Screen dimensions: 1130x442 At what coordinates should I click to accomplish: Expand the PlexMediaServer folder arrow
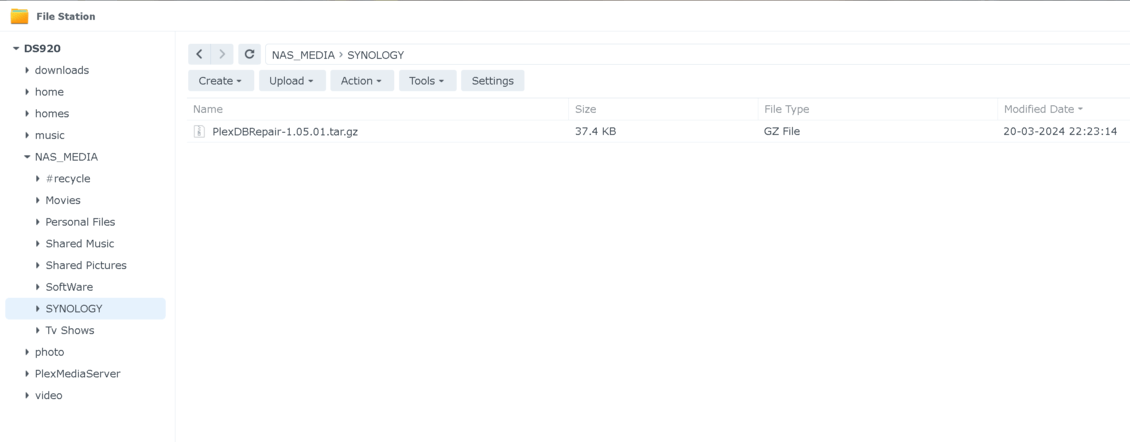[27, 374]
